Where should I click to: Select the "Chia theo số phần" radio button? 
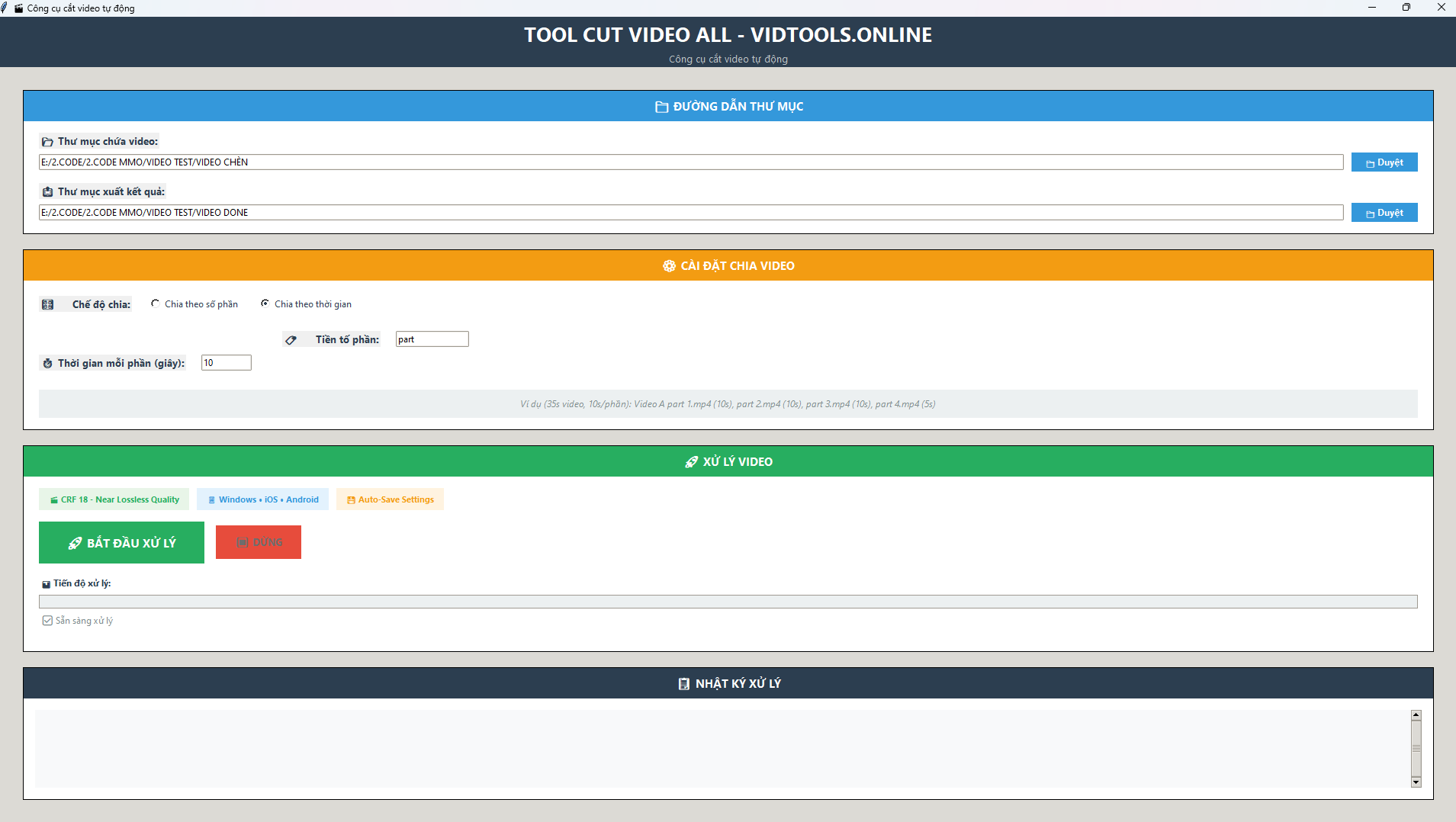155,303
